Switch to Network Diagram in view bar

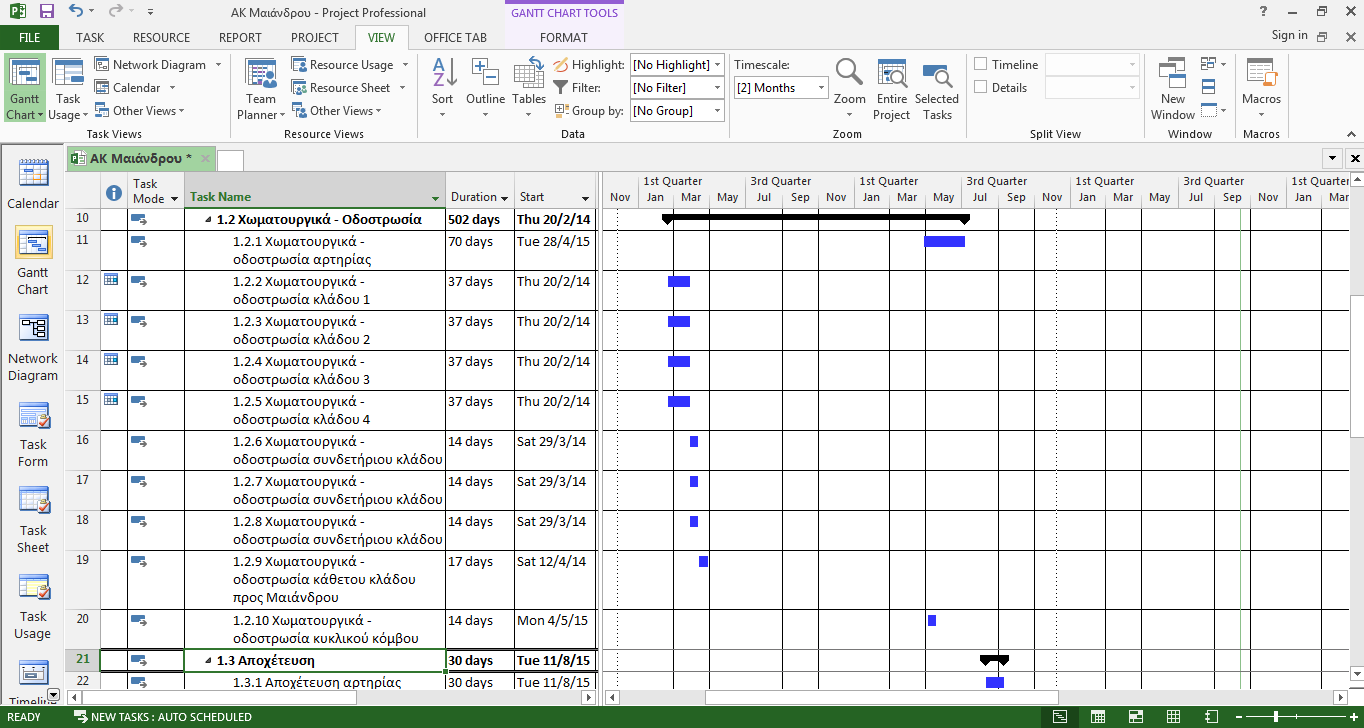point(33,349)
